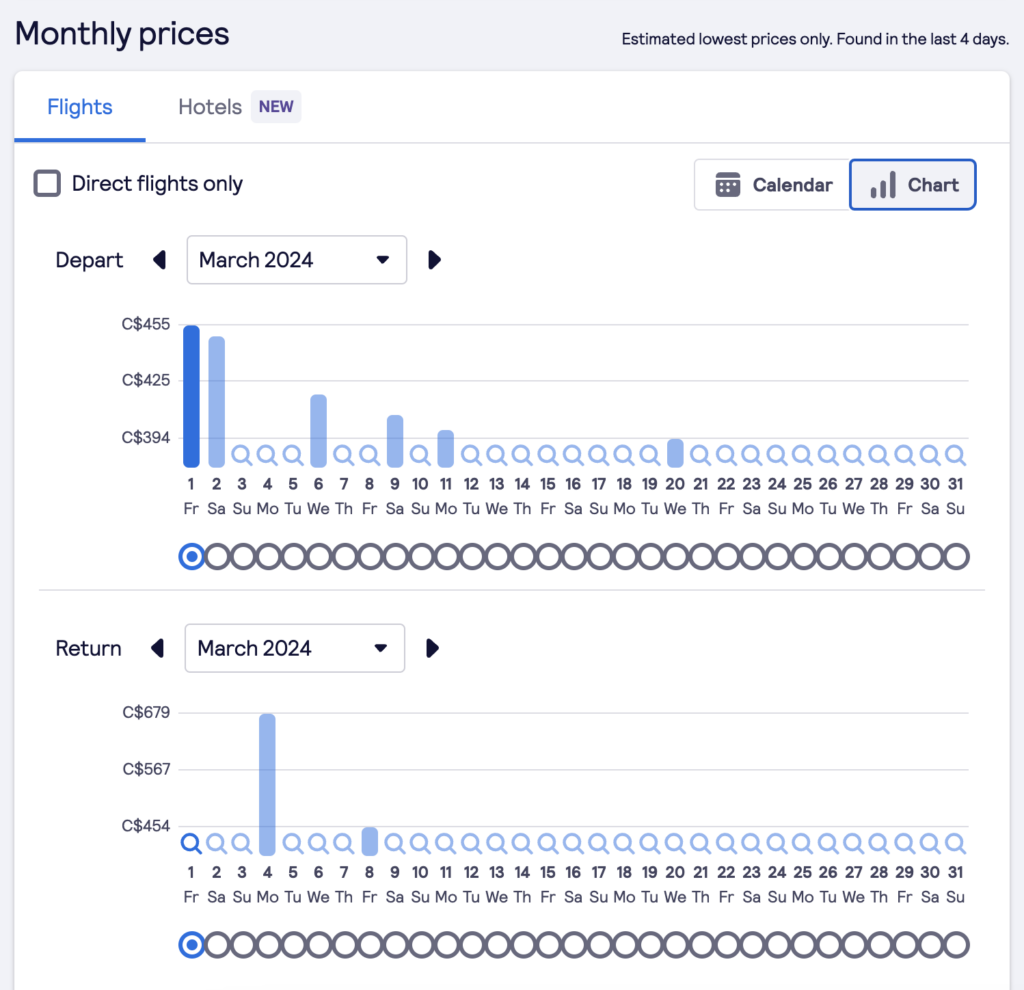Image resolution: width=1024 pixels, height=990 pixels.
Task: Click the search magnifier for return March 1
Action: click(191, 843)
